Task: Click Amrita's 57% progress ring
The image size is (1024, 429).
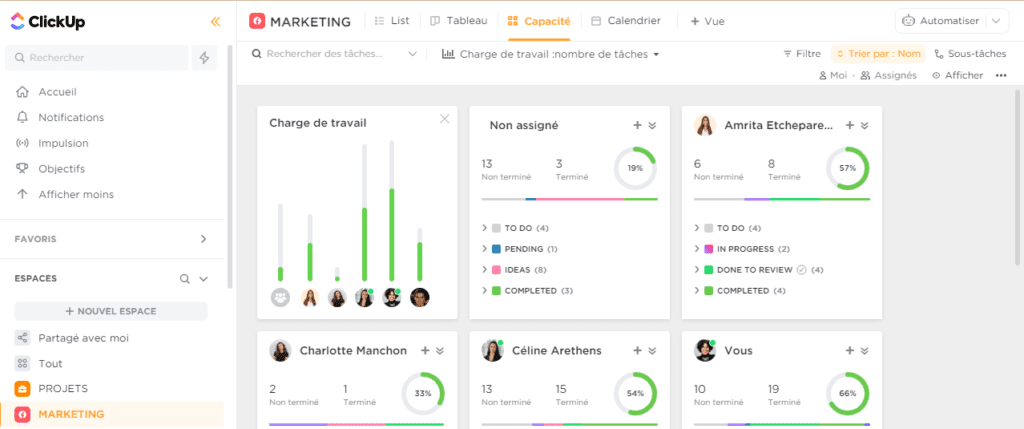Action: tap(847, 168)
